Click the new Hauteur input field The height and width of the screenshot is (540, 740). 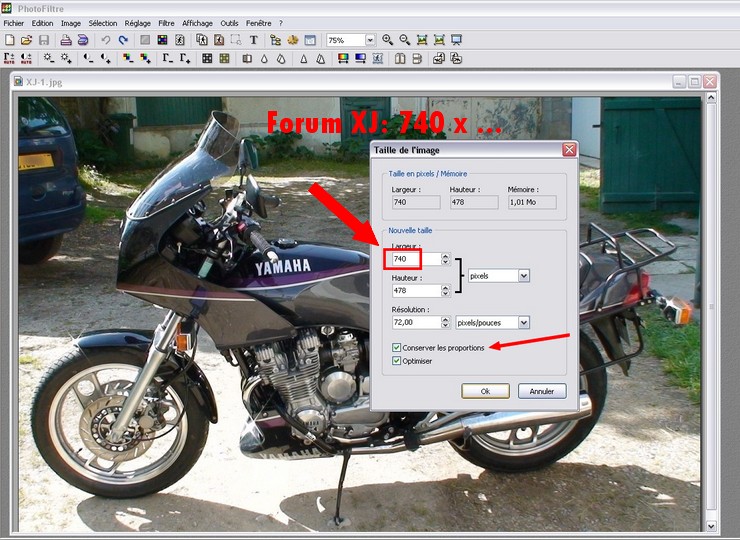417,291
